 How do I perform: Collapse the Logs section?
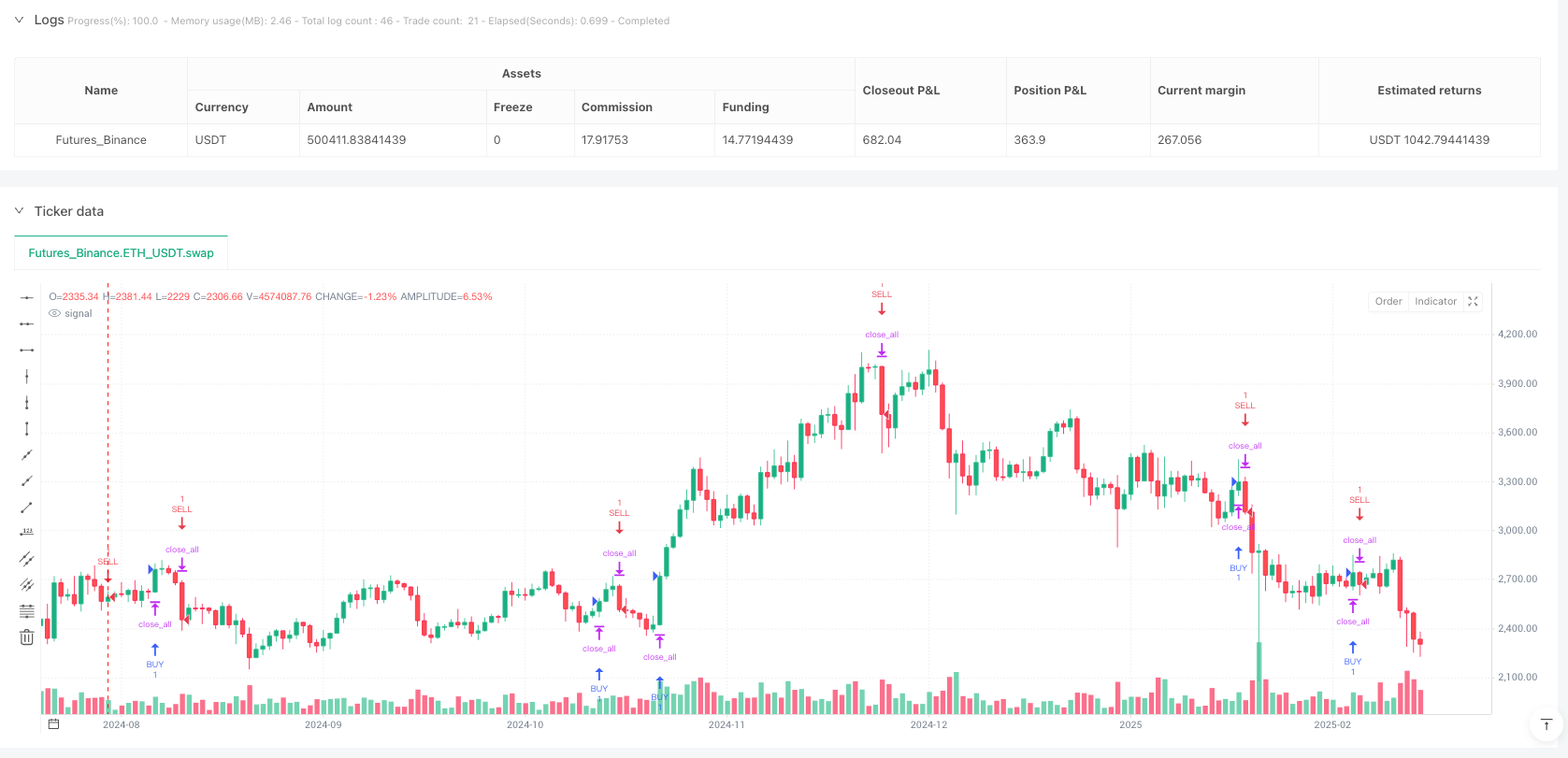click(19, 19)
